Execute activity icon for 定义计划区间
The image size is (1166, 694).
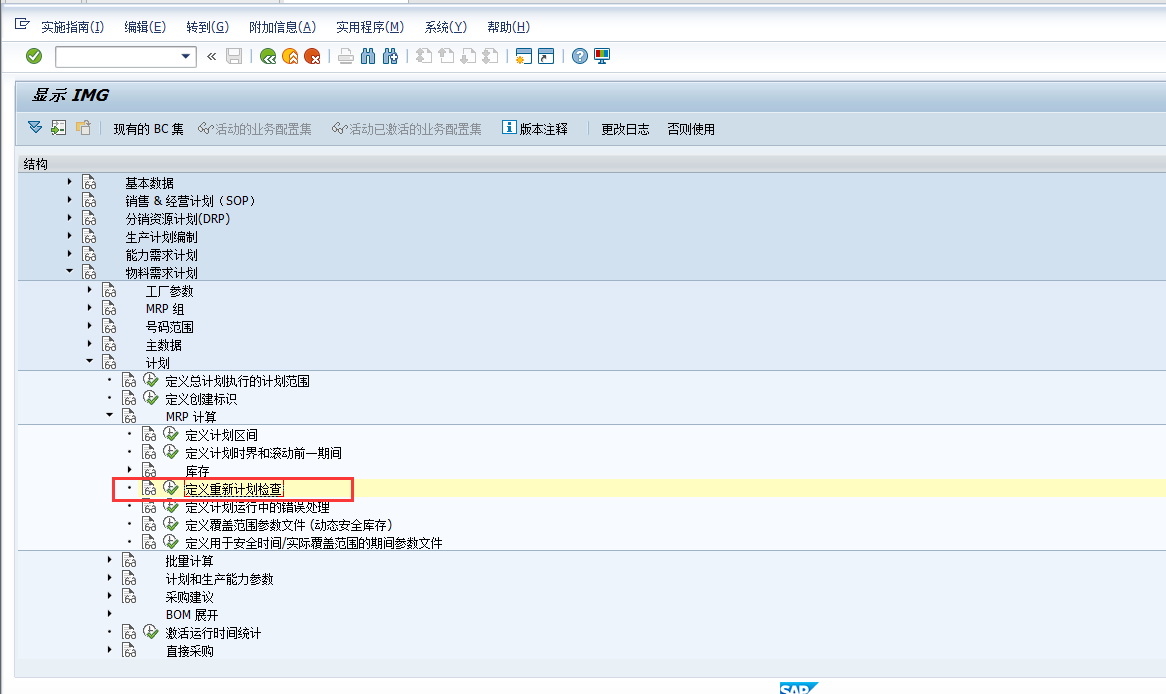click(171, 434)
